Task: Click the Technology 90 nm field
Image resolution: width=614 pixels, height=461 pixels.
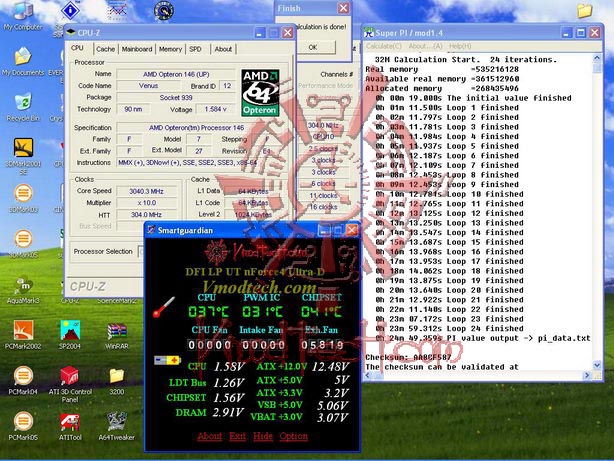Action: pyautogui.click(x=133, y=109)
